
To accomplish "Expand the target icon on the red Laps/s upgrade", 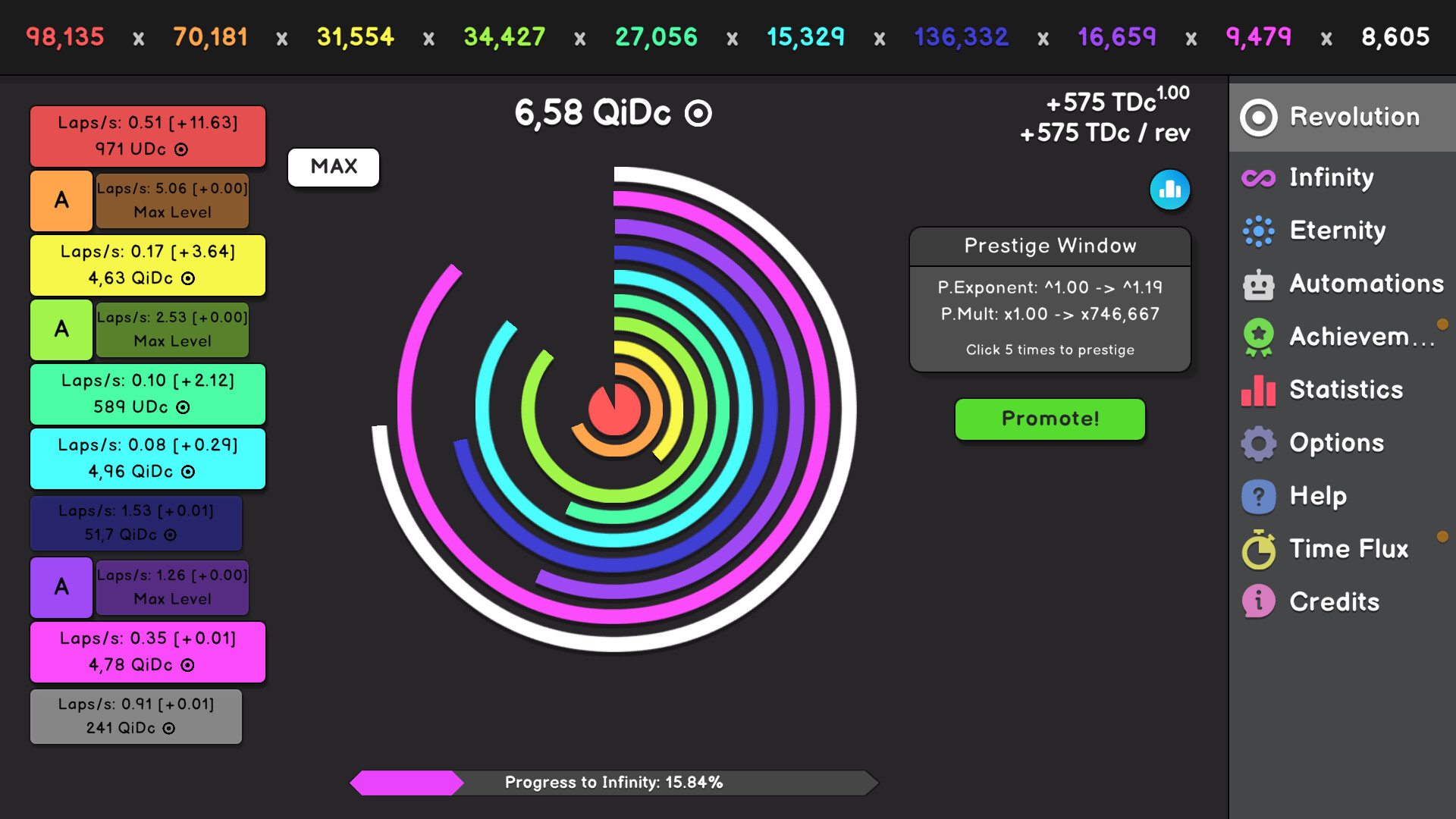I will pyautogui.click(x=180, y=149).
